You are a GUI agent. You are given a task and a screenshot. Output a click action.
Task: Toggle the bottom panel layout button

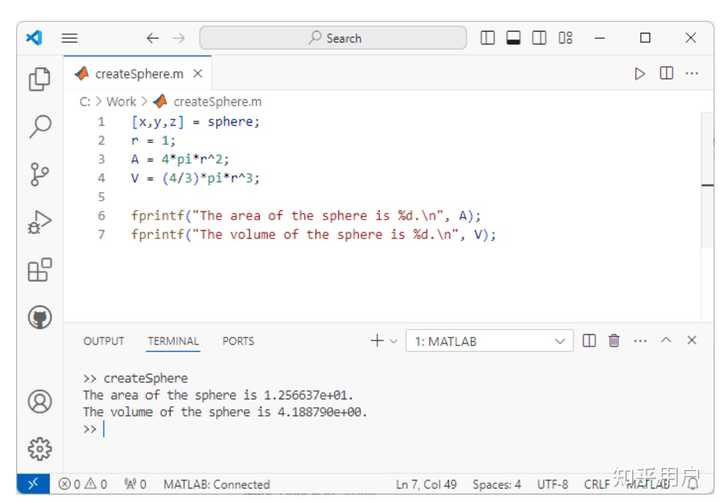tap(514, 38)
